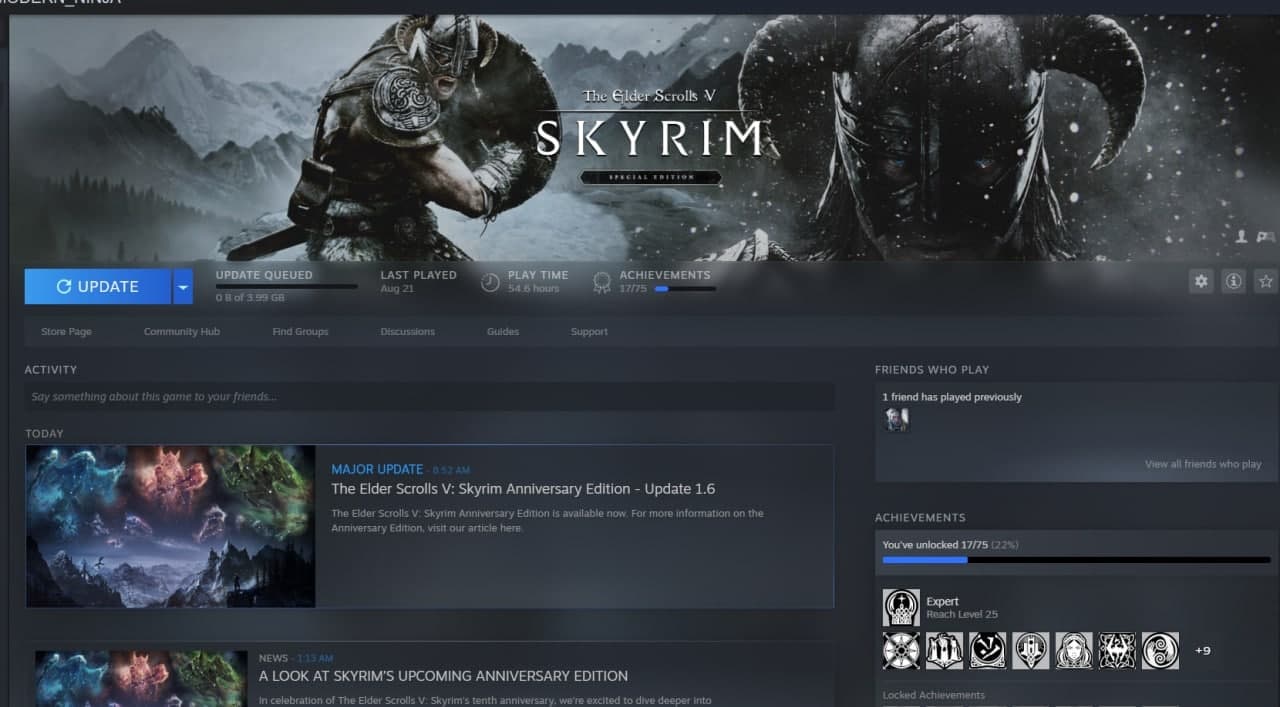1280x707 pixels.
Task: Click the 'UPDATE QUEUED' status text
Action: click(x=264, y=275)
